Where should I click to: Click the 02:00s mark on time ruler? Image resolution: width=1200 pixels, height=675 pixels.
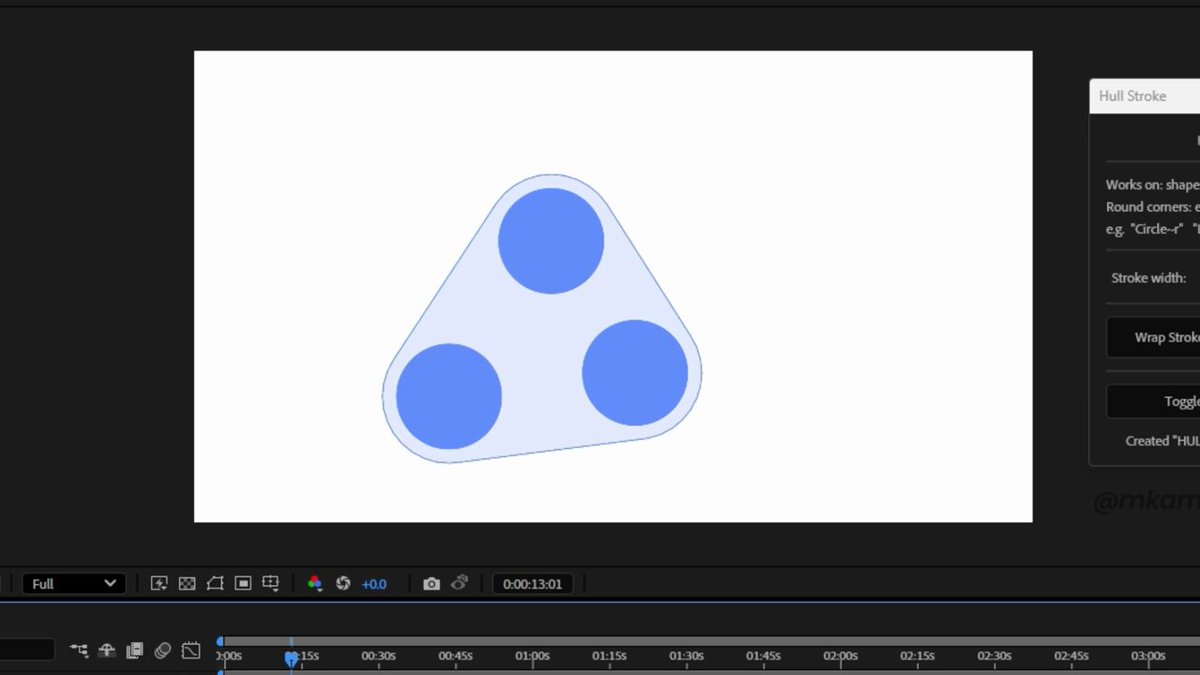click(840, 656)
